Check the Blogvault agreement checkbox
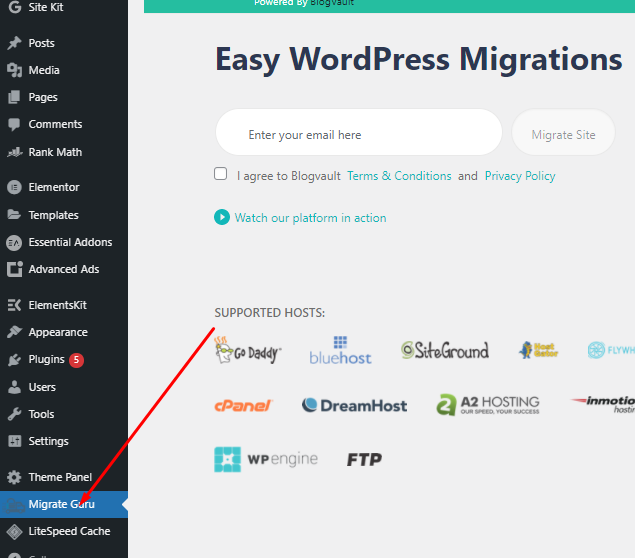The height and width of the screenshot is (558, 635). 221,174
